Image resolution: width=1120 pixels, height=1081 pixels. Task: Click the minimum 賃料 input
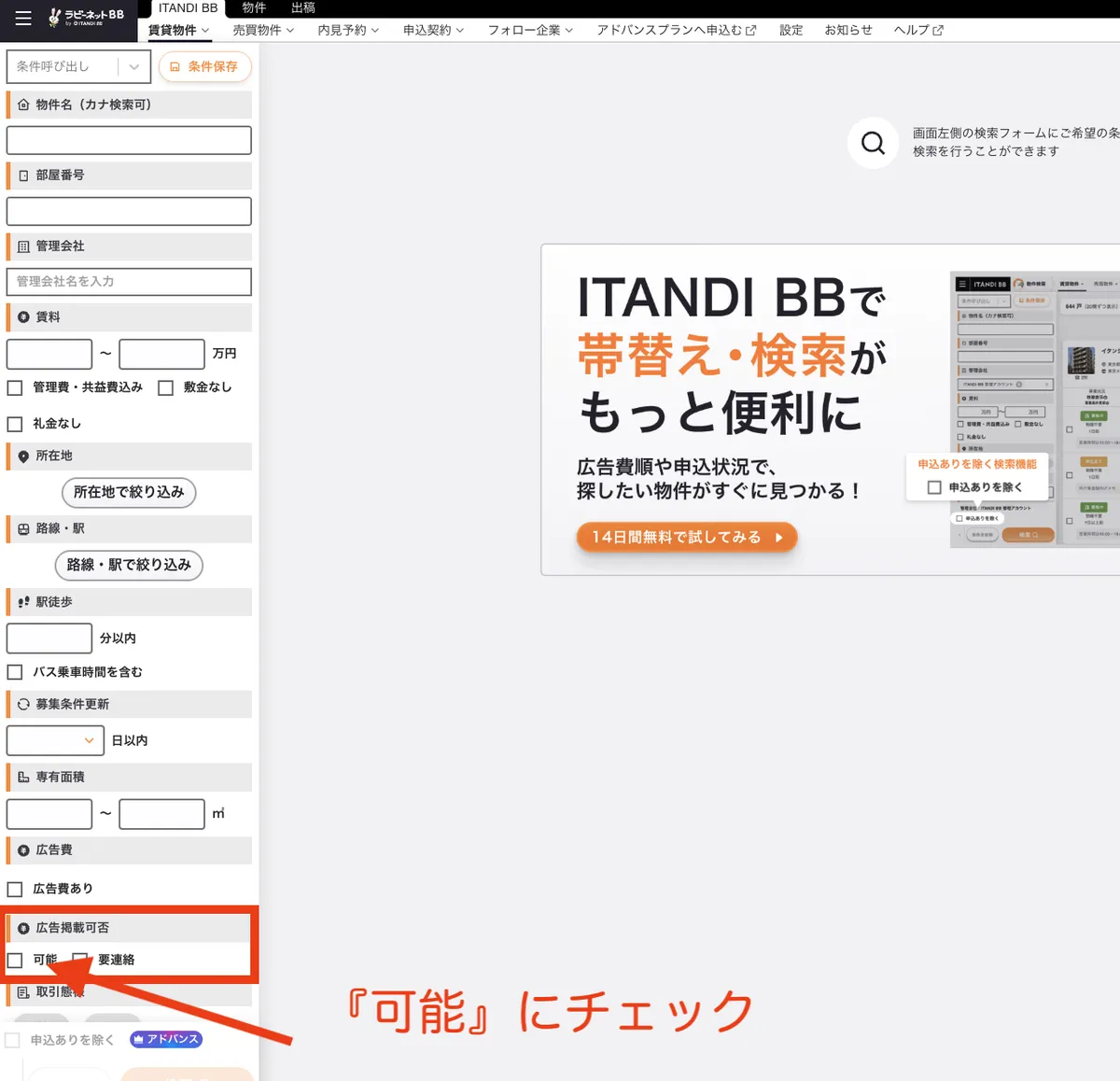pyautogui.click(x=49, y=354)
